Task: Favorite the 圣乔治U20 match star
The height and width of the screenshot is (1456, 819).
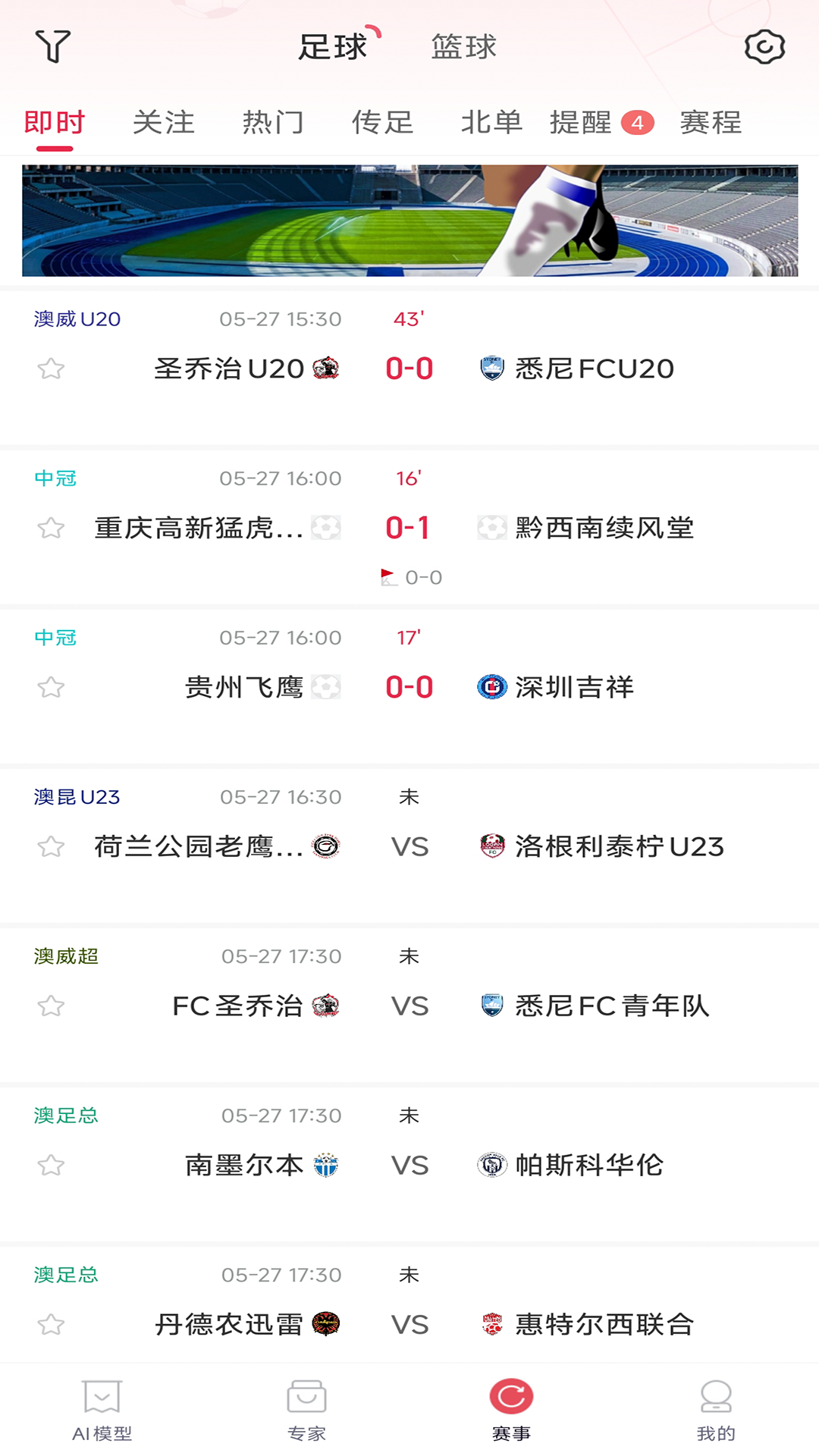Action: tap(51, 369)
